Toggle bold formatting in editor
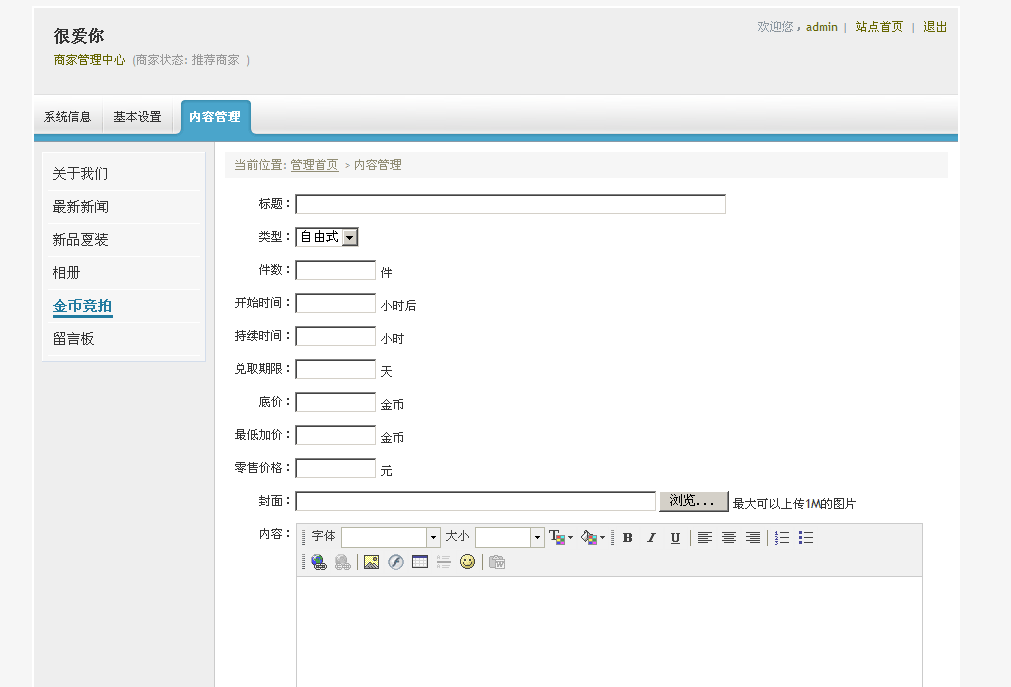Viewport: 1011px width, 687px height. [627, 537]
